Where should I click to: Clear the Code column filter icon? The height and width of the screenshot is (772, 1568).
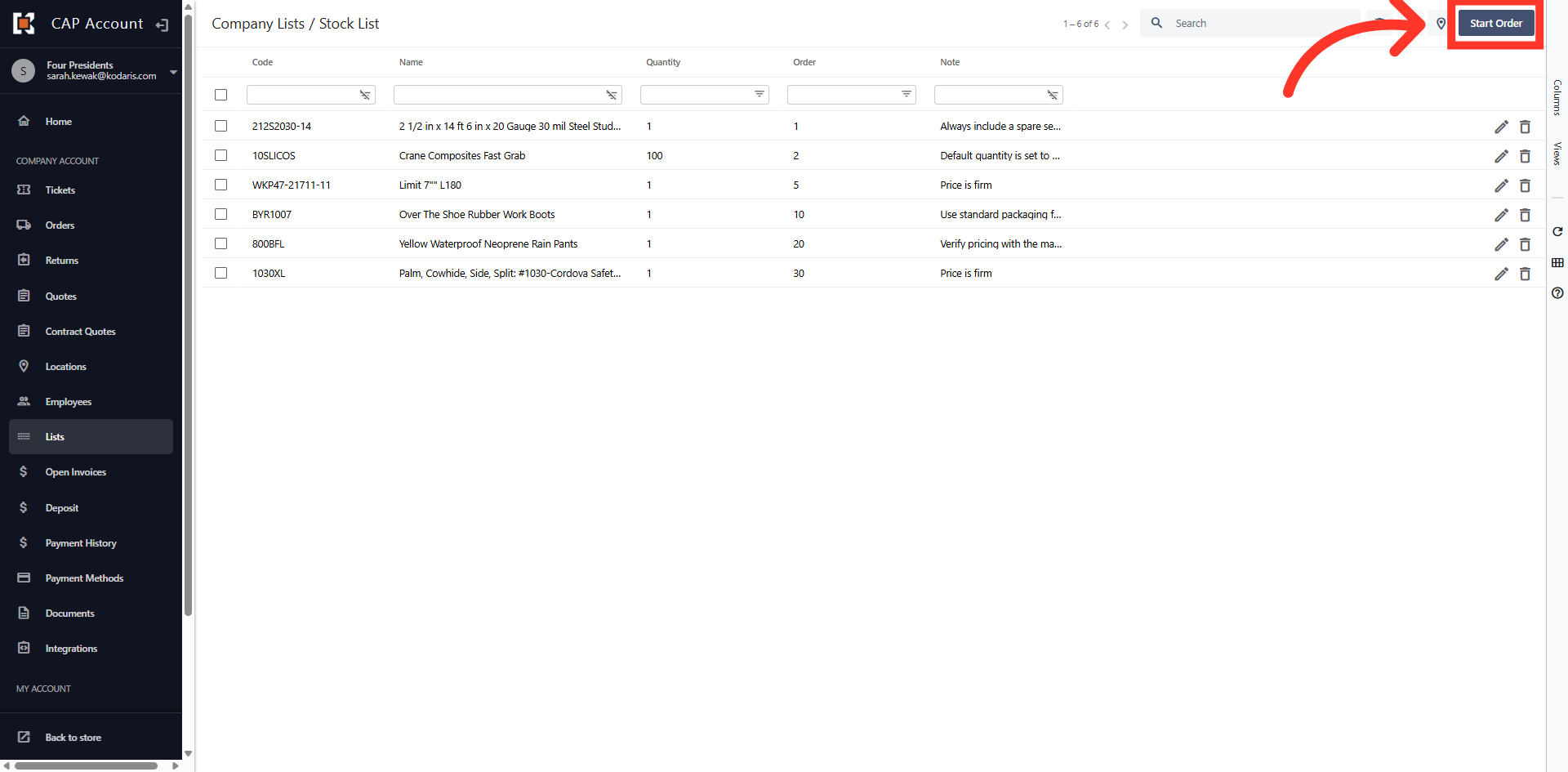[x=365, y=95]
